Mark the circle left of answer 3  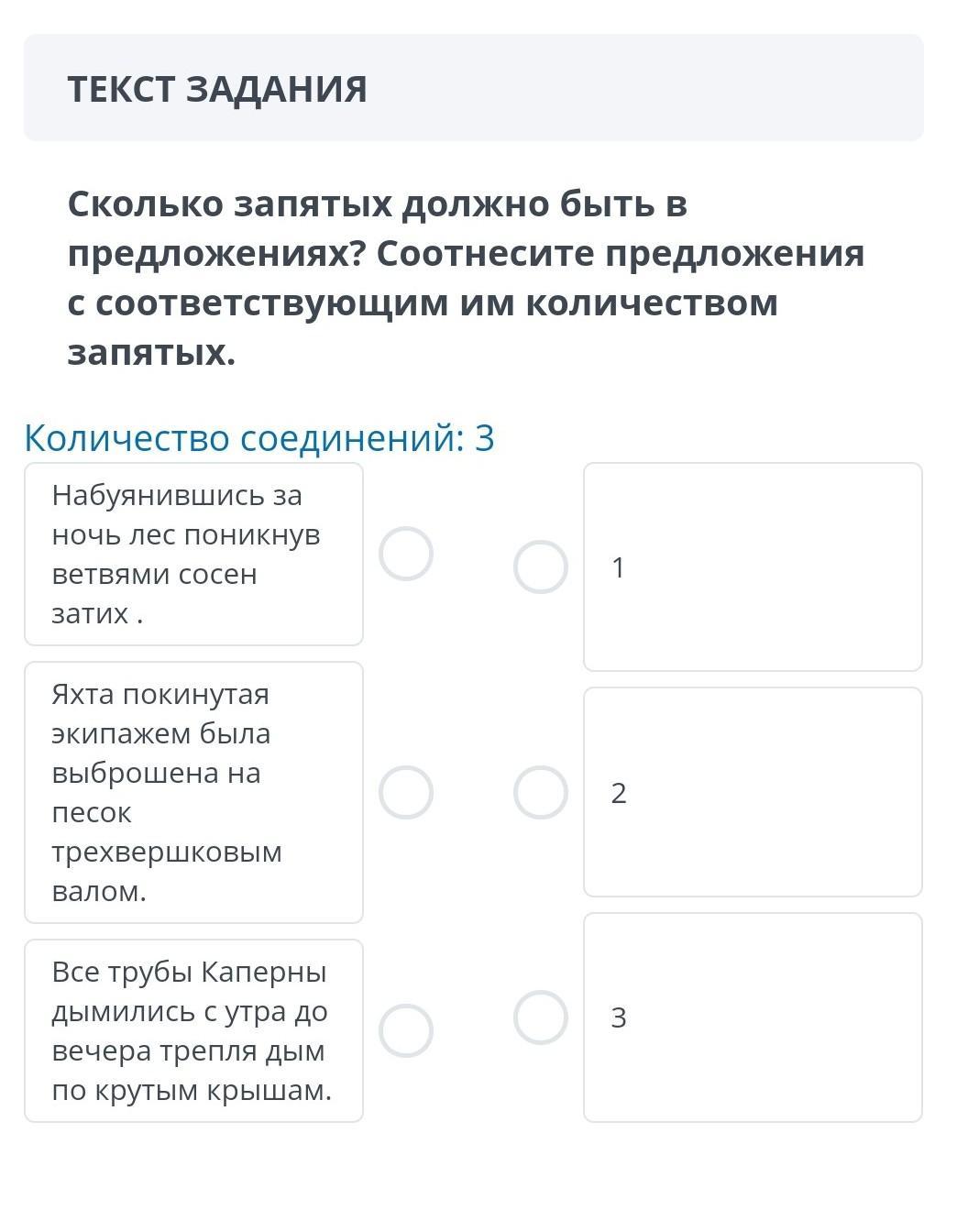point(541,1017)
